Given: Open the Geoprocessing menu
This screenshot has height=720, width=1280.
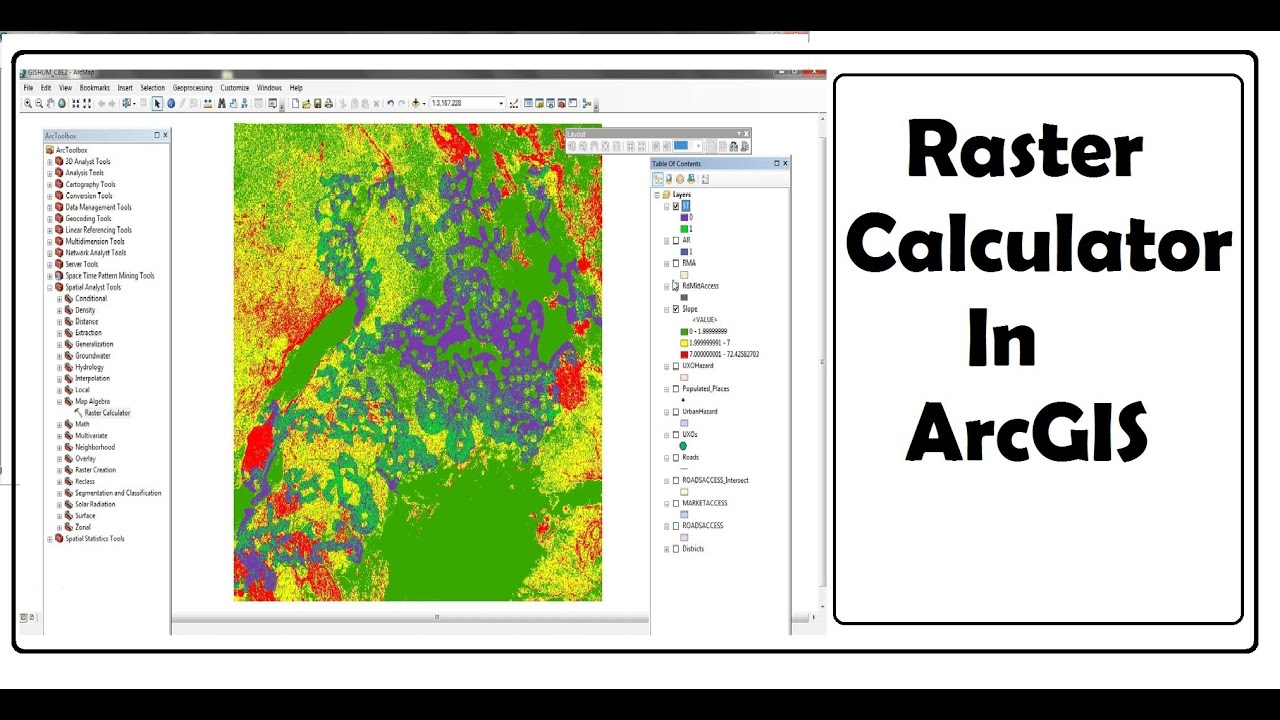Looking at the screenshot, I should pyautogui.click(x=193, y=88).
